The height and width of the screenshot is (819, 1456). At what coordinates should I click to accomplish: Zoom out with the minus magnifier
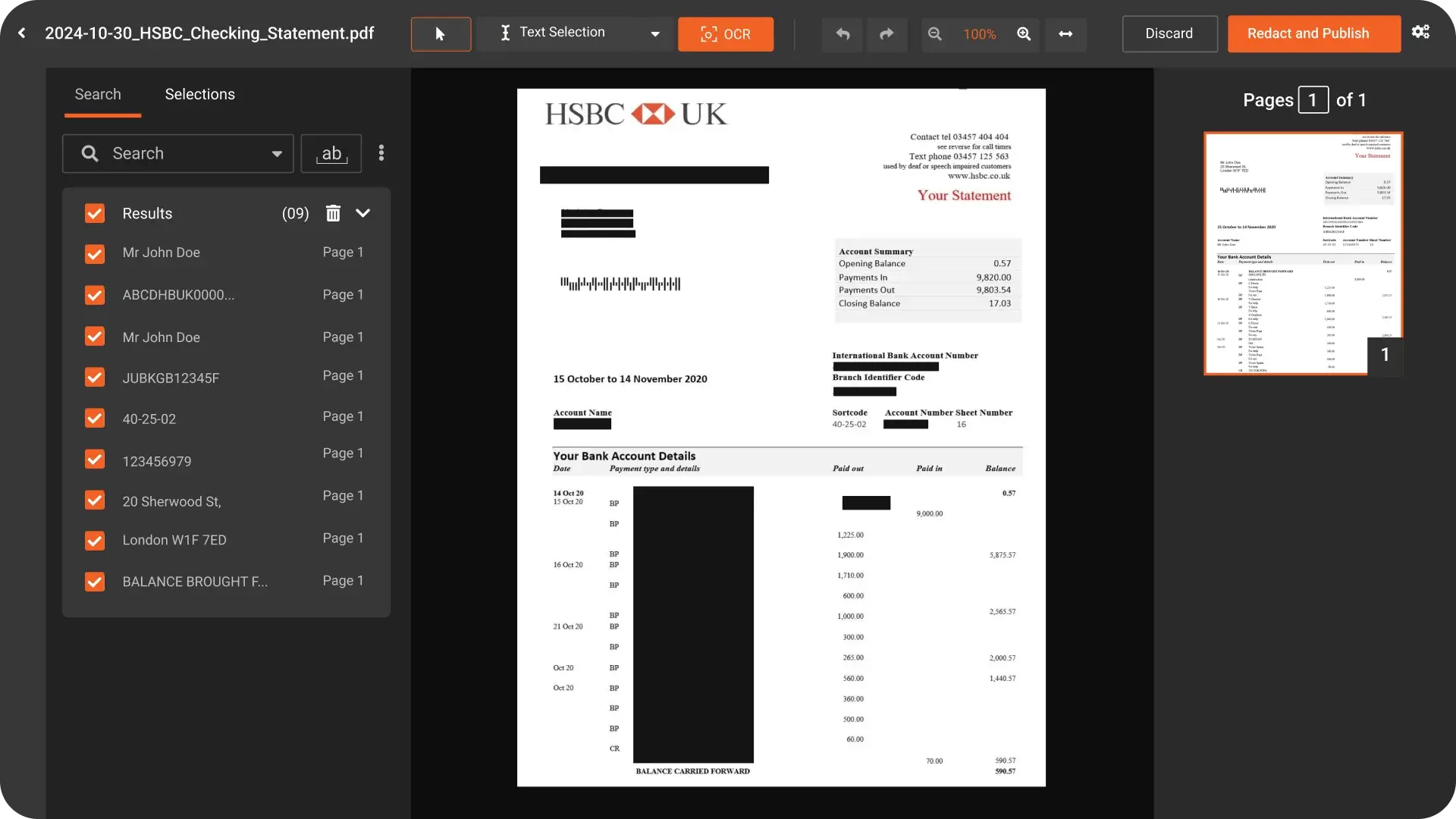click(935, 34)
